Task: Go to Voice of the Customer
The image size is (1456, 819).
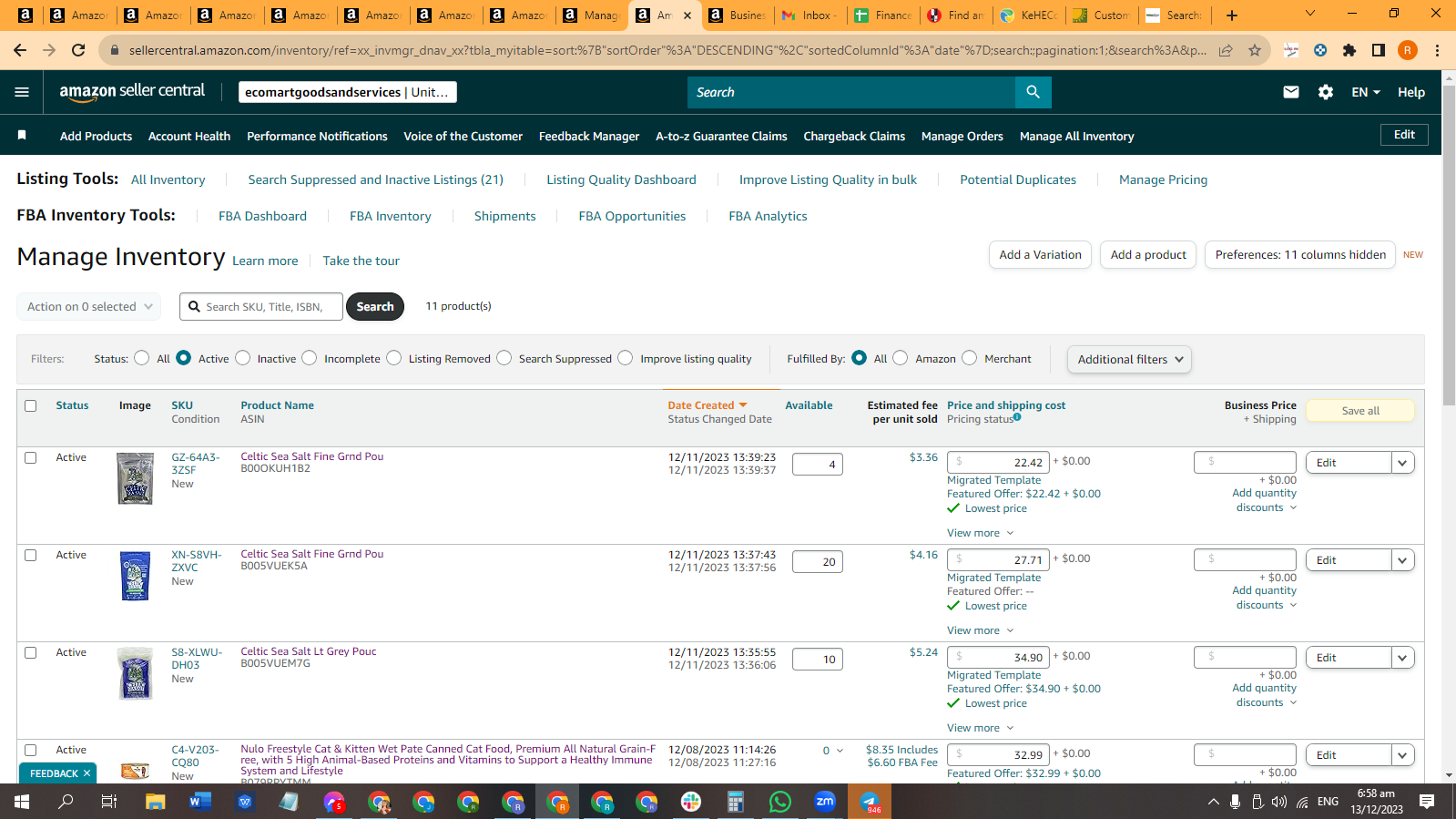Action: [463, 136]
